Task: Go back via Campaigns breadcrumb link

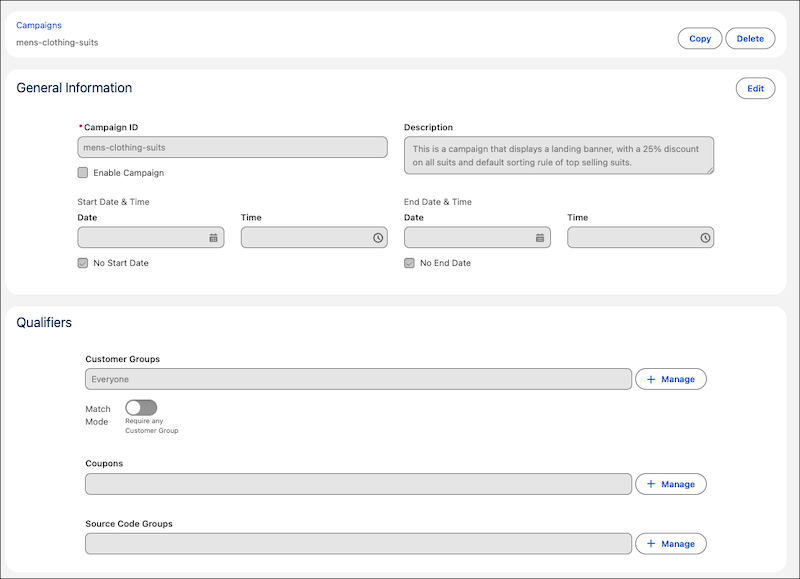Action: tap(39, 25)
